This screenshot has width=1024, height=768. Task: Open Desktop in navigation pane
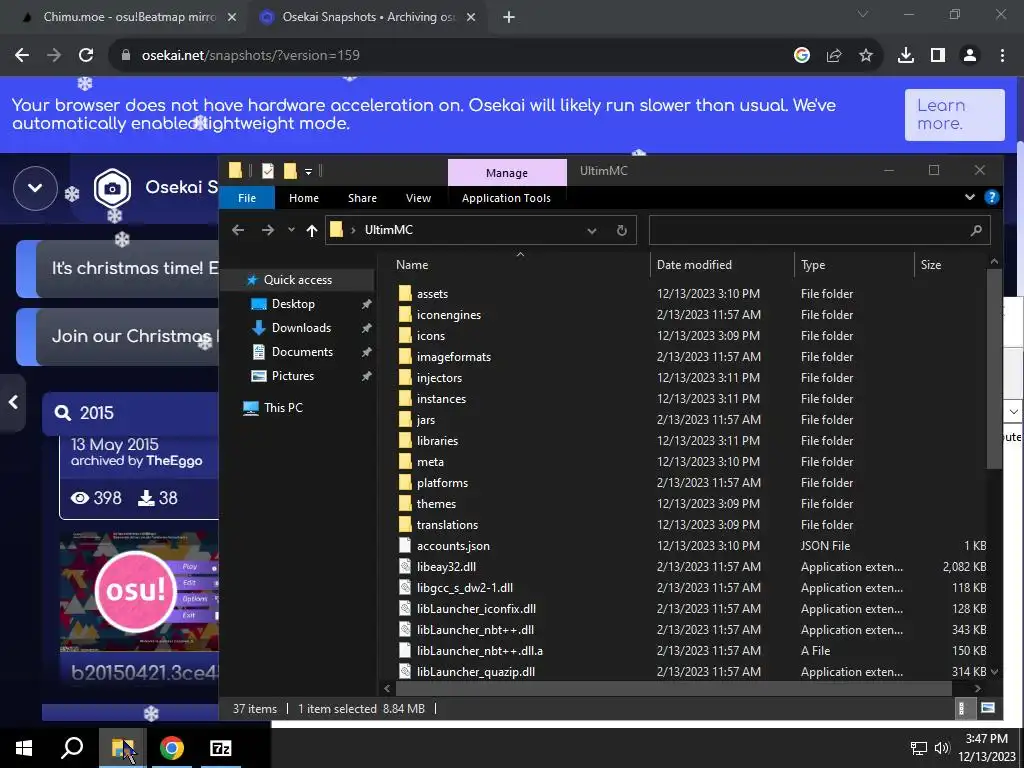click(293, 304)
